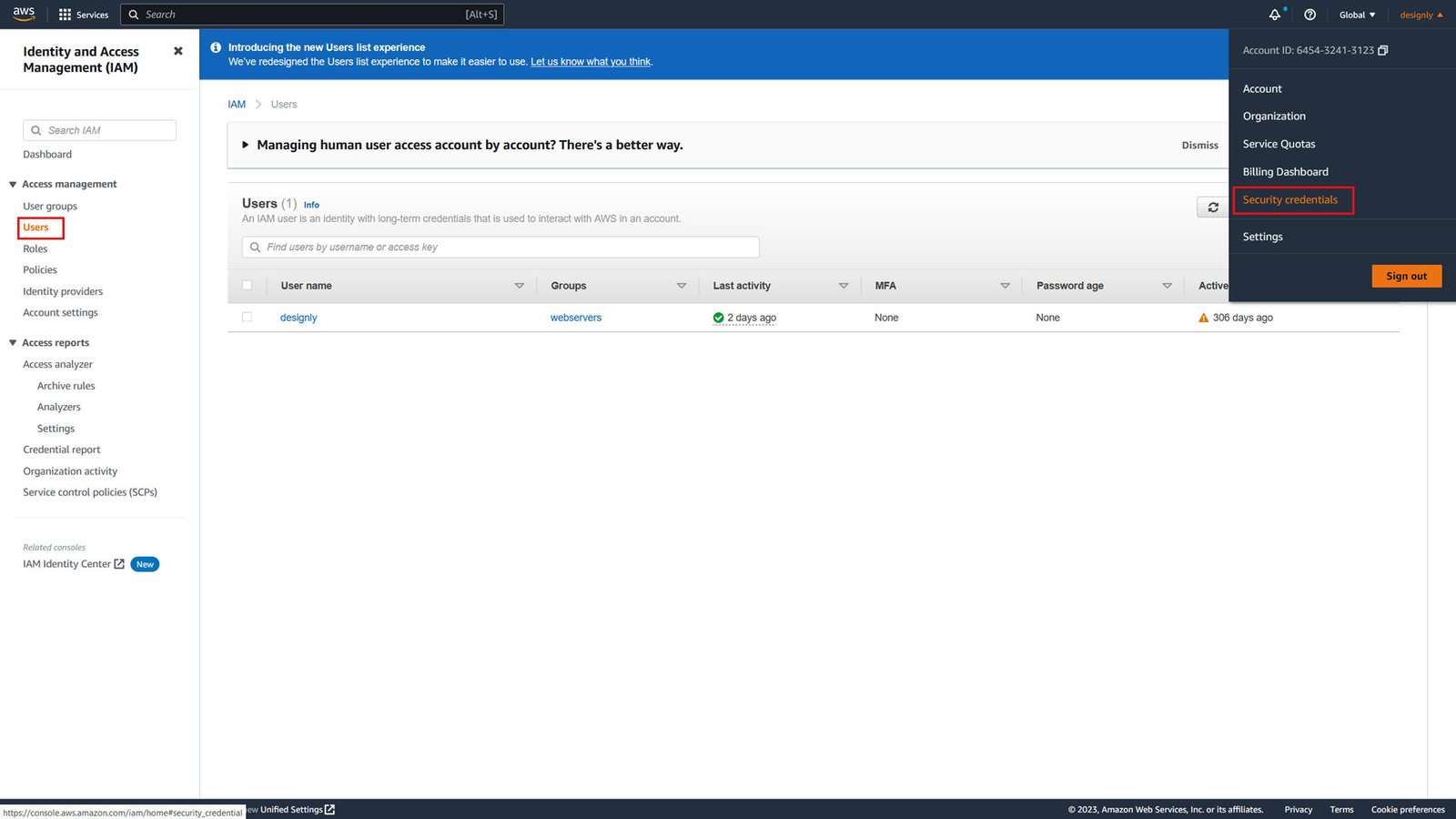Click the warning triangle beside 306 days ago

point(1205,318)
